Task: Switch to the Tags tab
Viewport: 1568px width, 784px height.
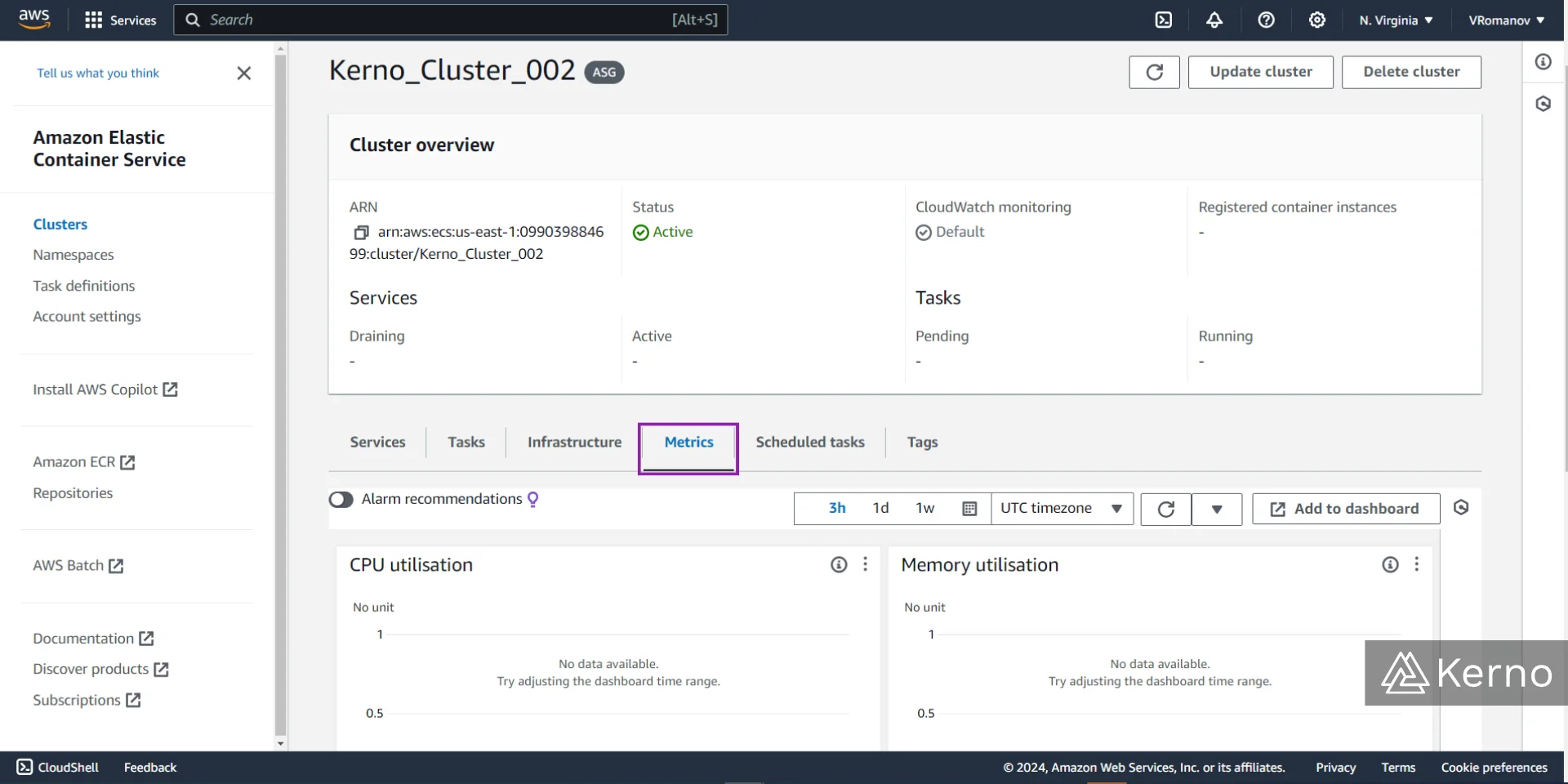Action: click(x=922, y=442)
